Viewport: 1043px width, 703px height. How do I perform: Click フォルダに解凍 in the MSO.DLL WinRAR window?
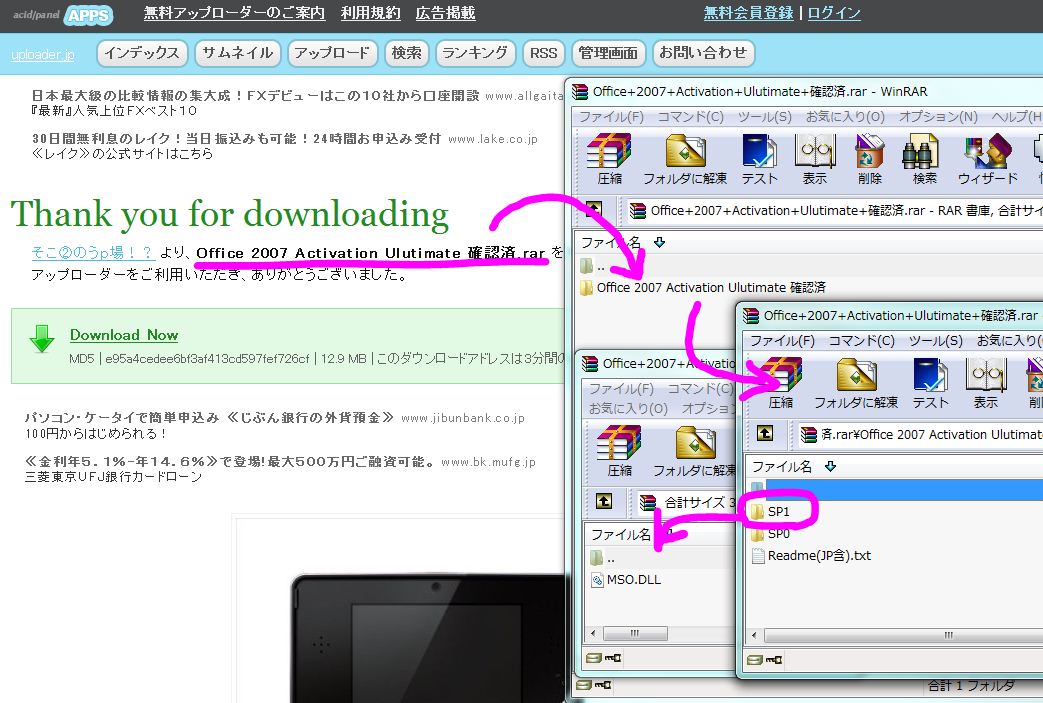(x=694, y=451)
